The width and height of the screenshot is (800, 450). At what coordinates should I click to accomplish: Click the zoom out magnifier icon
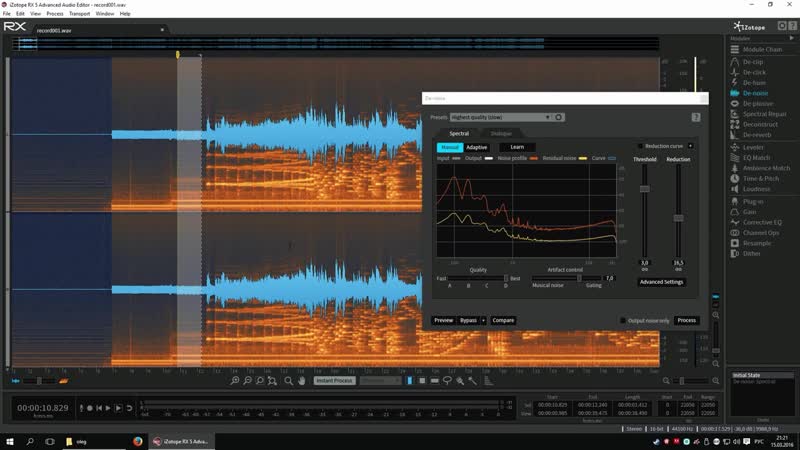coord(247,381)
